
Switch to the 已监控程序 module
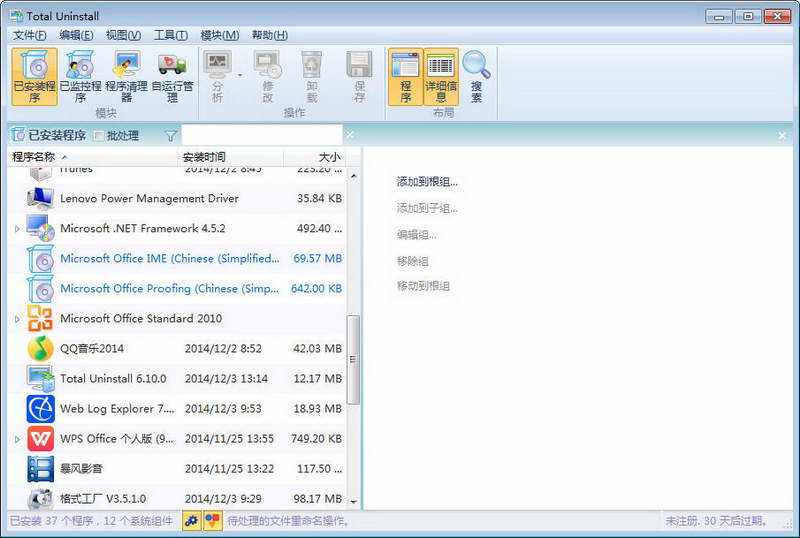(x=80, y=77)
